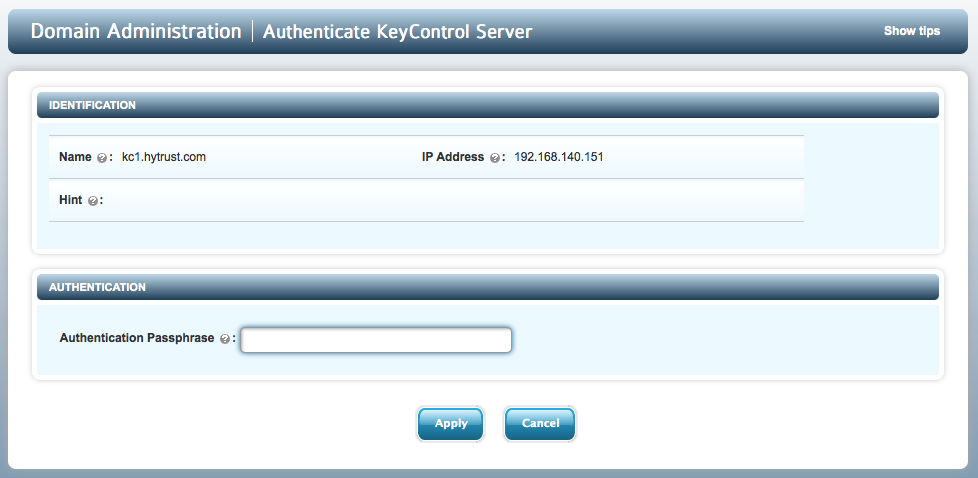Open the Show tips link
This screenshot has height=478, width=978.
(x=911, y=31)
